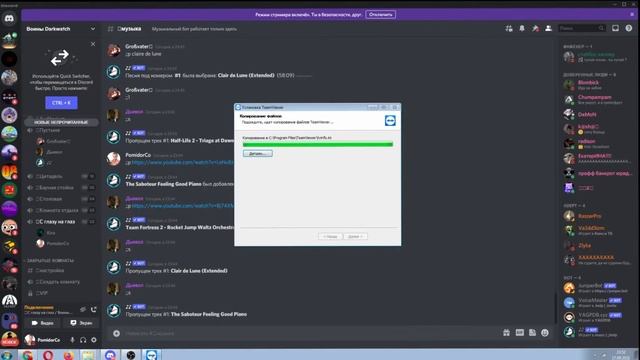Select the Столовая voice channel
The width and height of the screenshot is (640, 360).
pyautogui.click(x=60, y=199)
